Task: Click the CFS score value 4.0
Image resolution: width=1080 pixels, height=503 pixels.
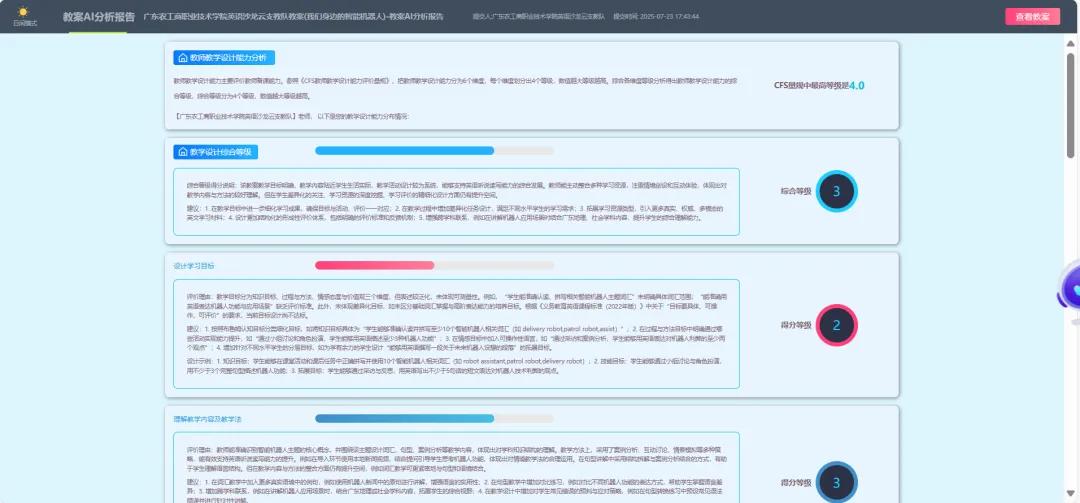Action: (x=856, y=85)
